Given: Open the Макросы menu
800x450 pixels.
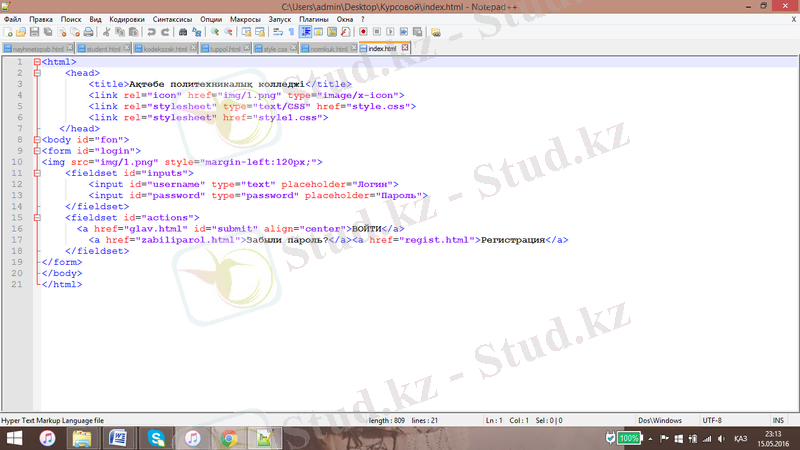Looking at the screenshot, I should pos(245,19).
